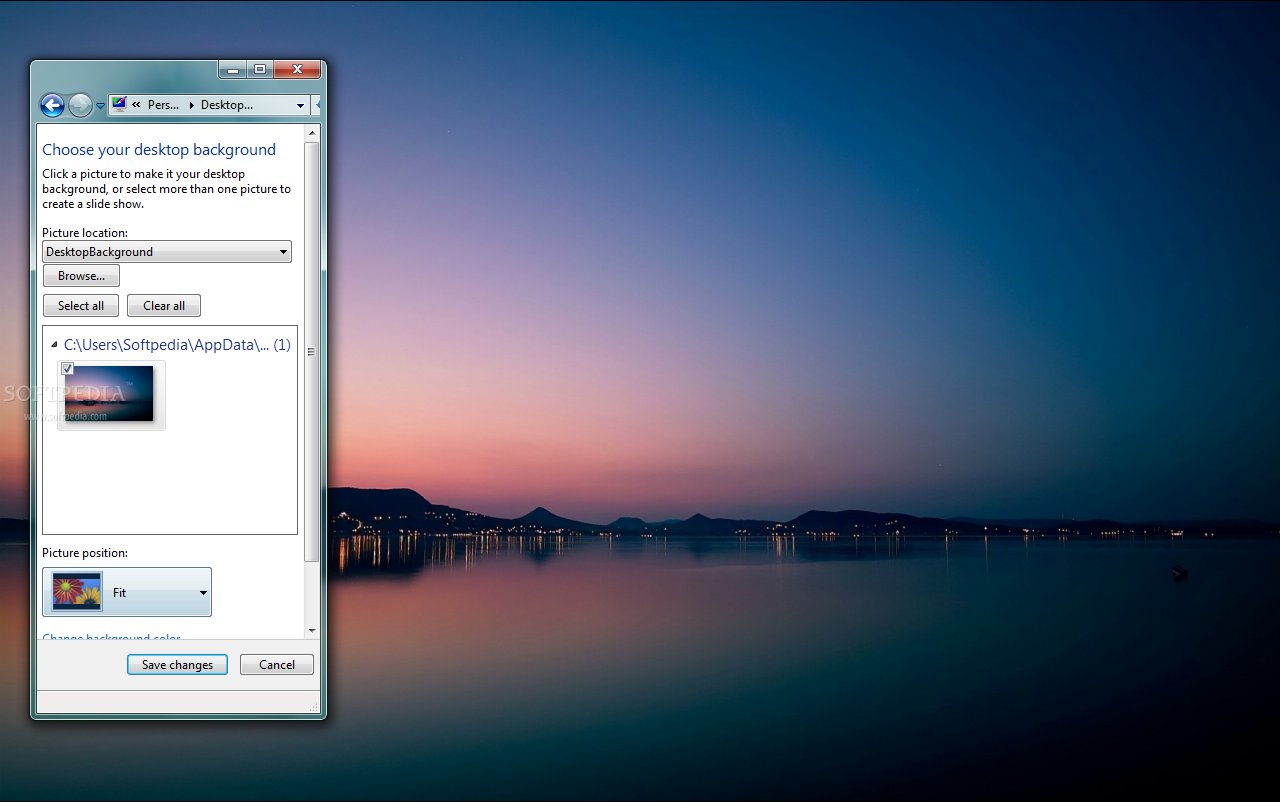Uncheck the sunset wallpaper thumbnail checkbox

(68, 369)
